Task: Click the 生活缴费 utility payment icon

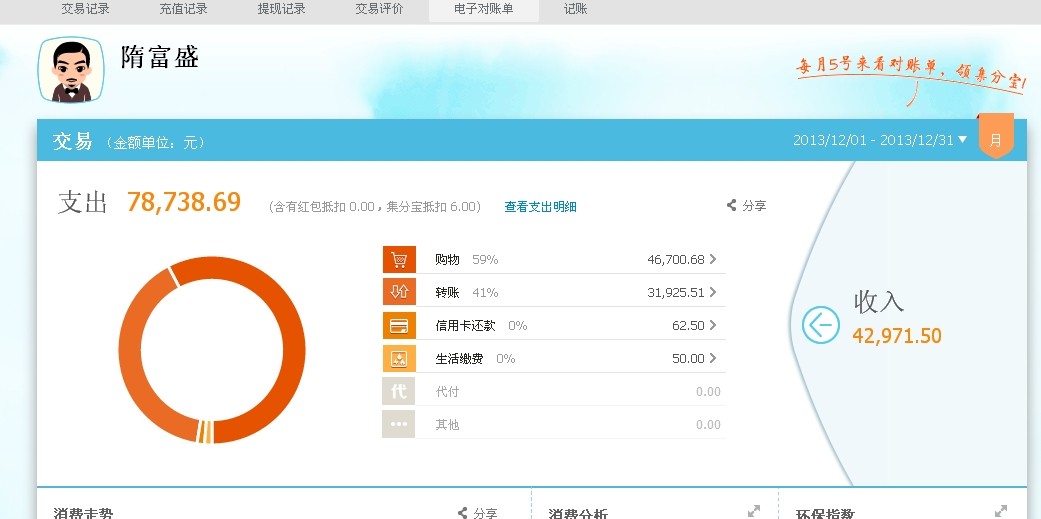Action: [x=398, y=358]
